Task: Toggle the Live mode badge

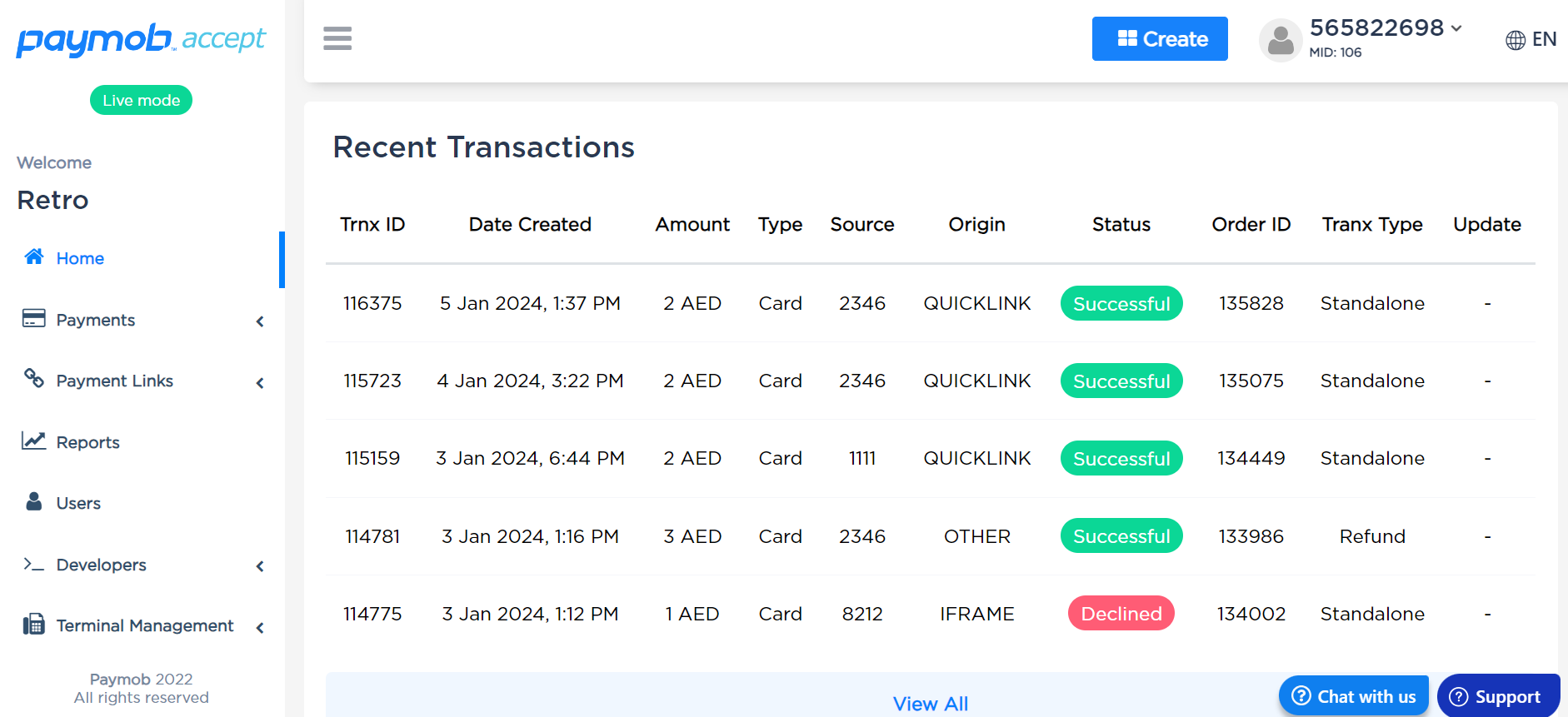Action: click(141, 100)
